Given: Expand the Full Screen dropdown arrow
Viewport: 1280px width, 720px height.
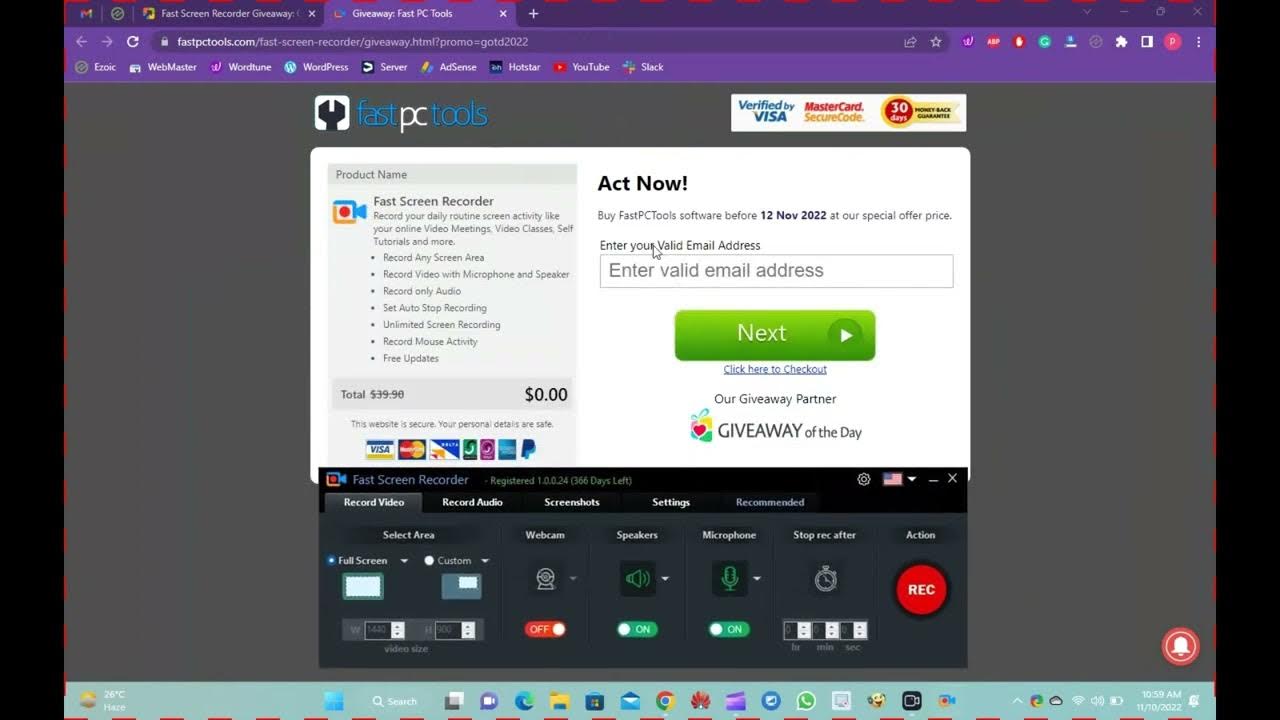Looking at the screenshot, I should click(x=404, y=561).
